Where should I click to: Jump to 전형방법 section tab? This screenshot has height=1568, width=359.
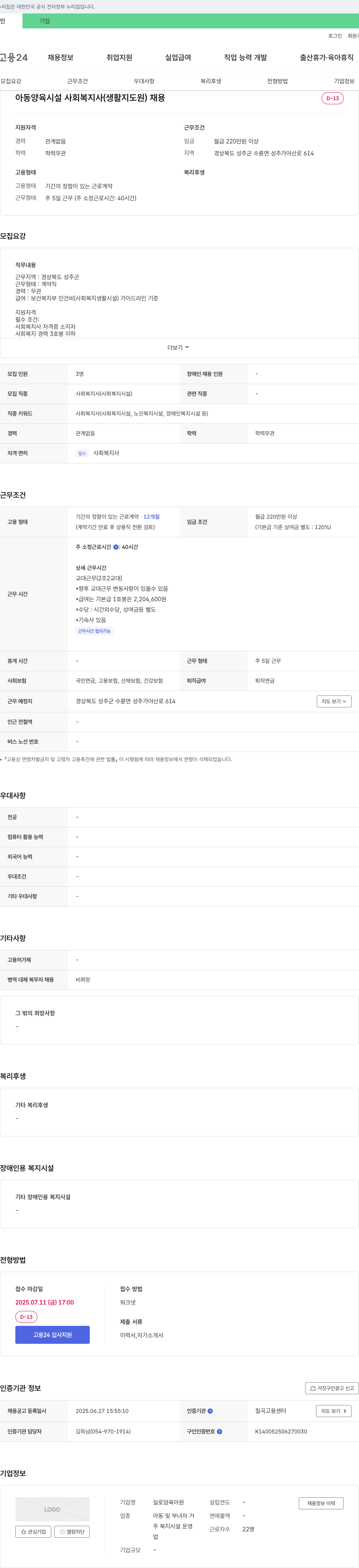click(277, 81)
